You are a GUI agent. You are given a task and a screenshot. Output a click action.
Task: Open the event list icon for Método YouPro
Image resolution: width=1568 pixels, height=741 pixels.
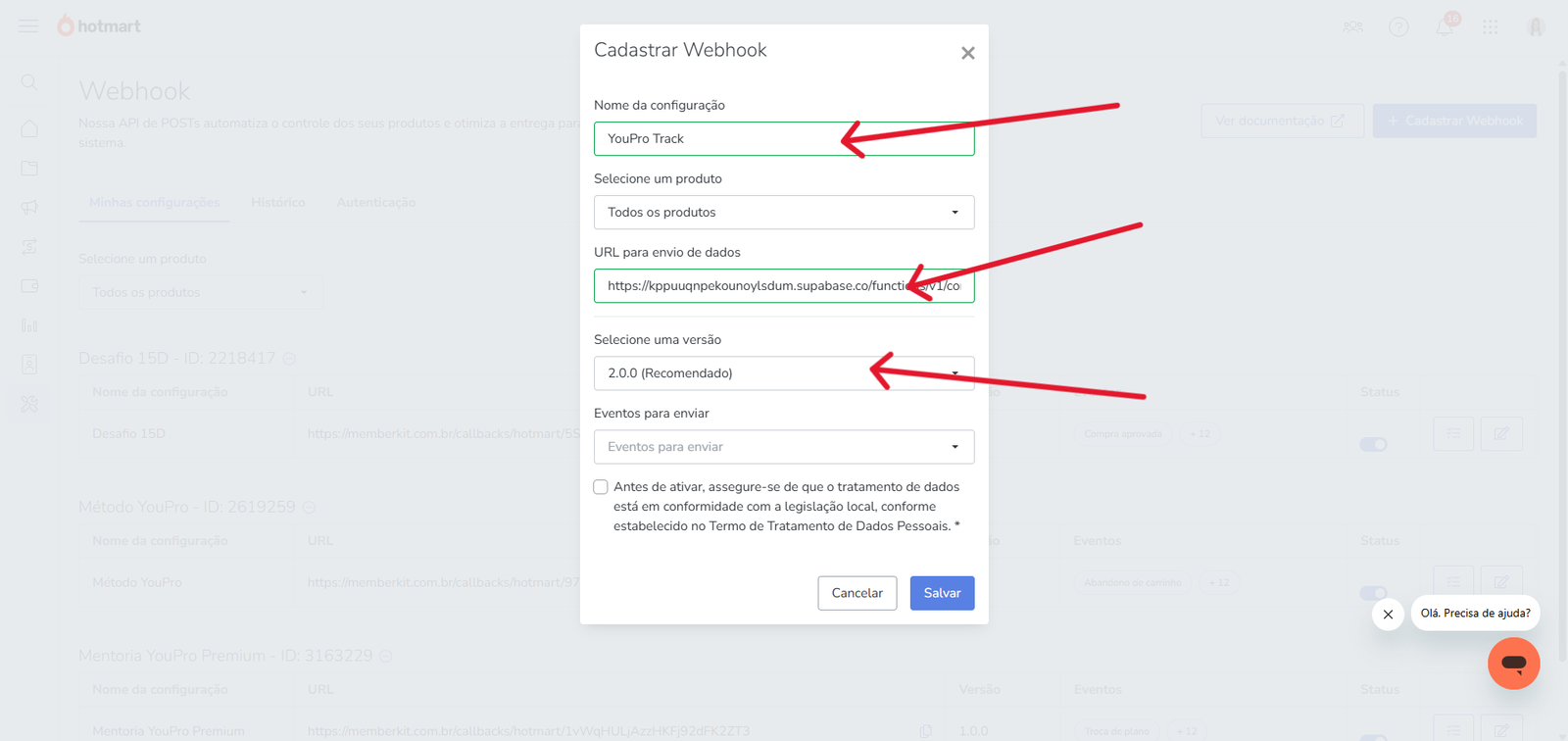(x=1453, y=580)
